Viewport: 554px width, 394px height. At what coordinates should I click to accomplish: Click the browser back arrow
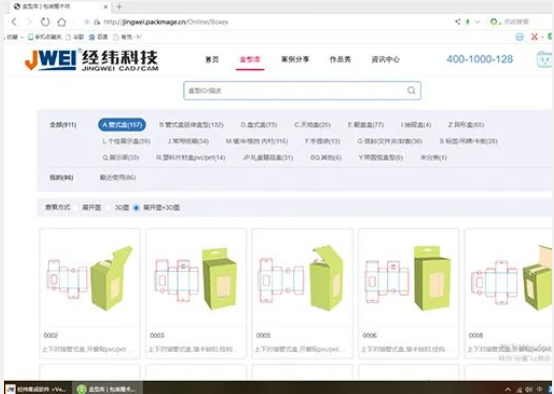[x=14, y=22]
